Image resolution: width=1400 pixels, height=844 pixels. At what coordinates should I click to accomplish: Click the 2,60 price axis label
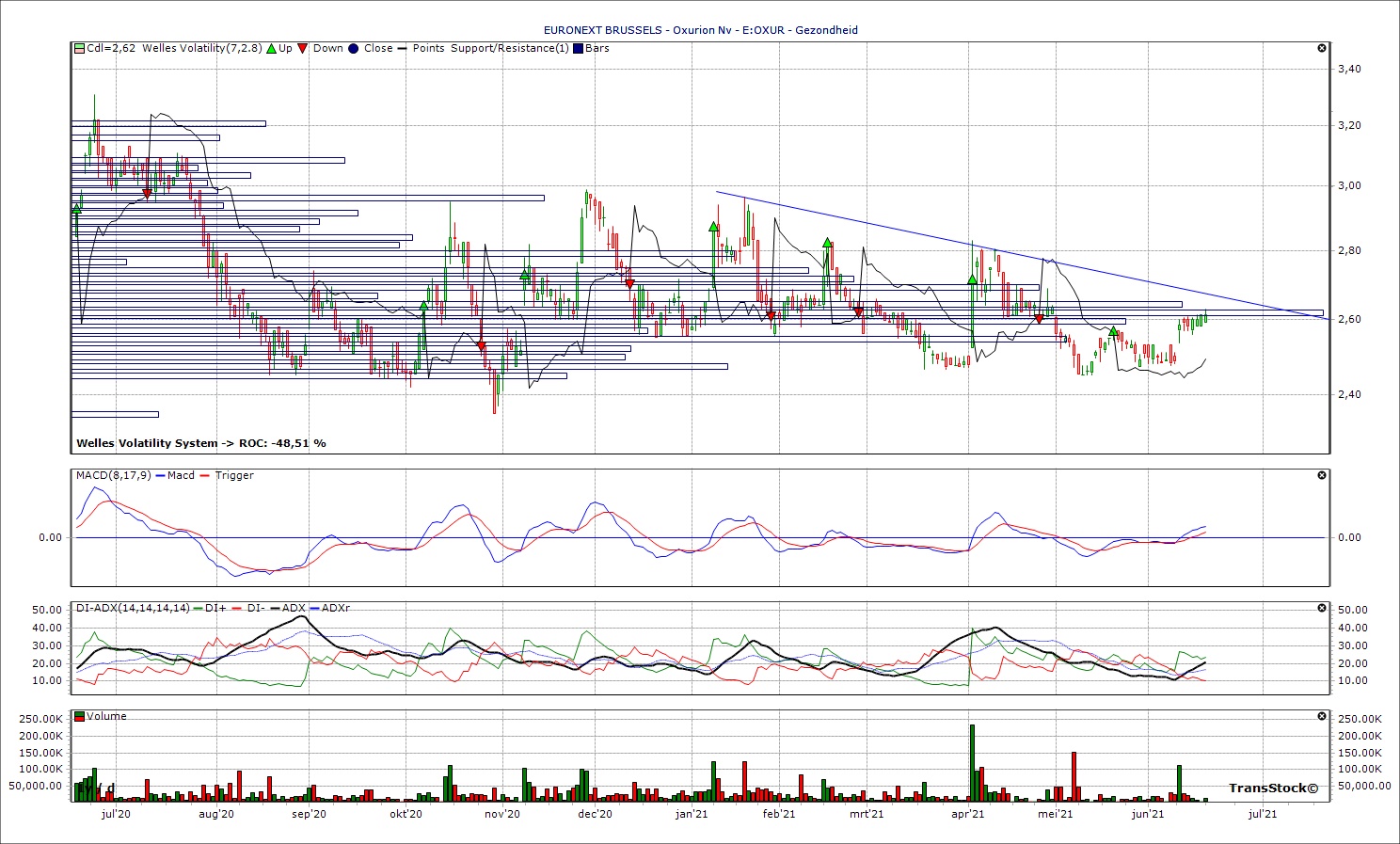1348,319
